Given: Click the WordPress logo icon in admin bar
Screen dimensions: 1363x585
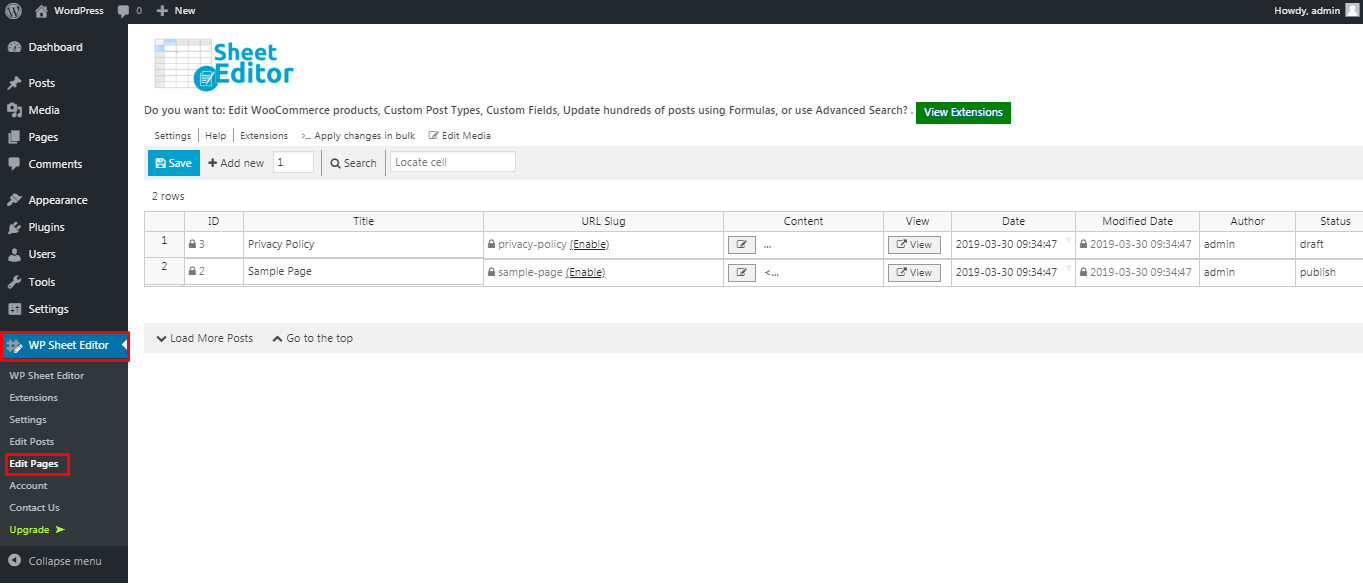Looking at the screenshot, I should pos(13,11).
